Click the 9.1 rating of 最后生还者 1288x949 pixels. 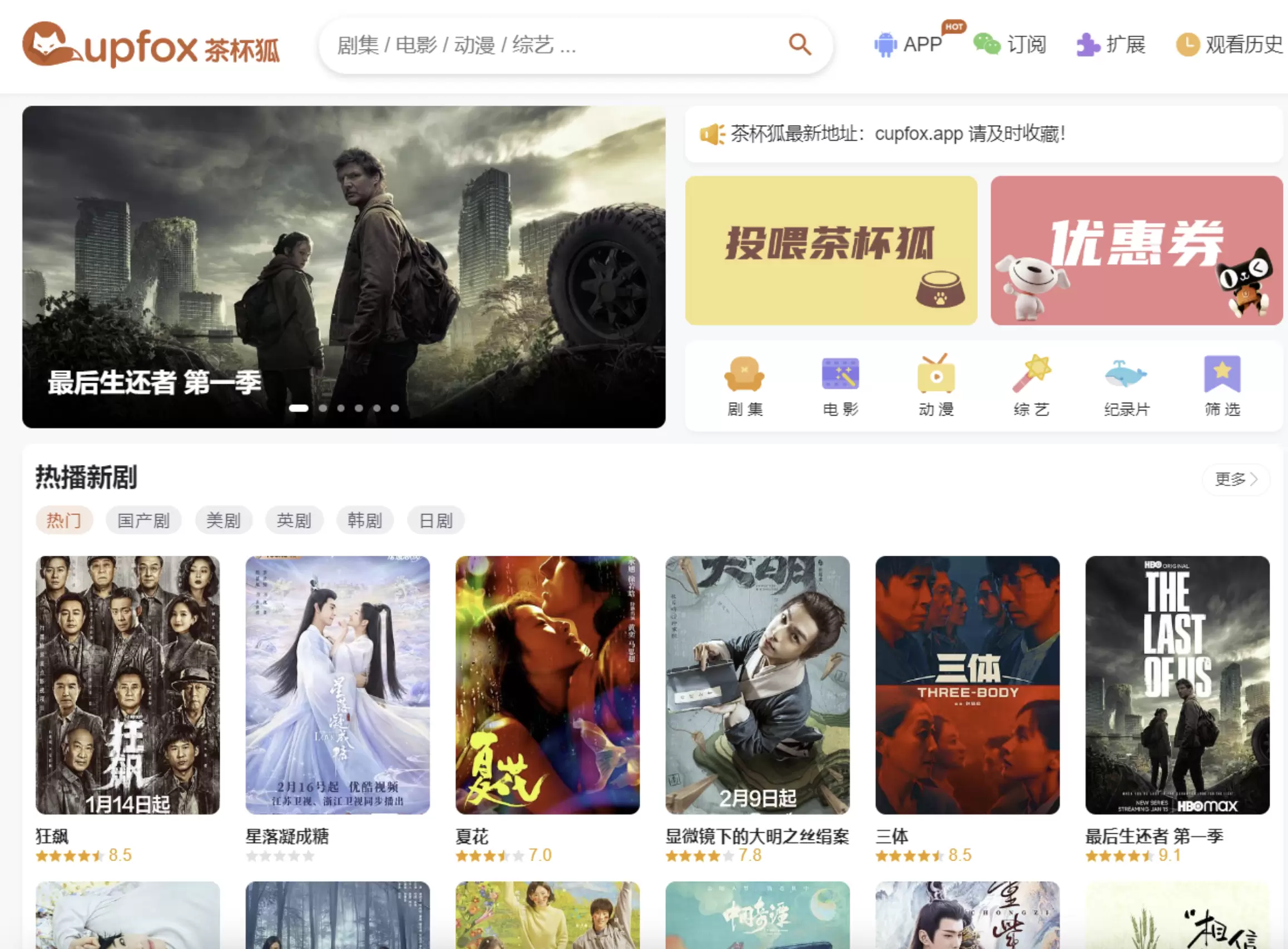pos(1169,856)
